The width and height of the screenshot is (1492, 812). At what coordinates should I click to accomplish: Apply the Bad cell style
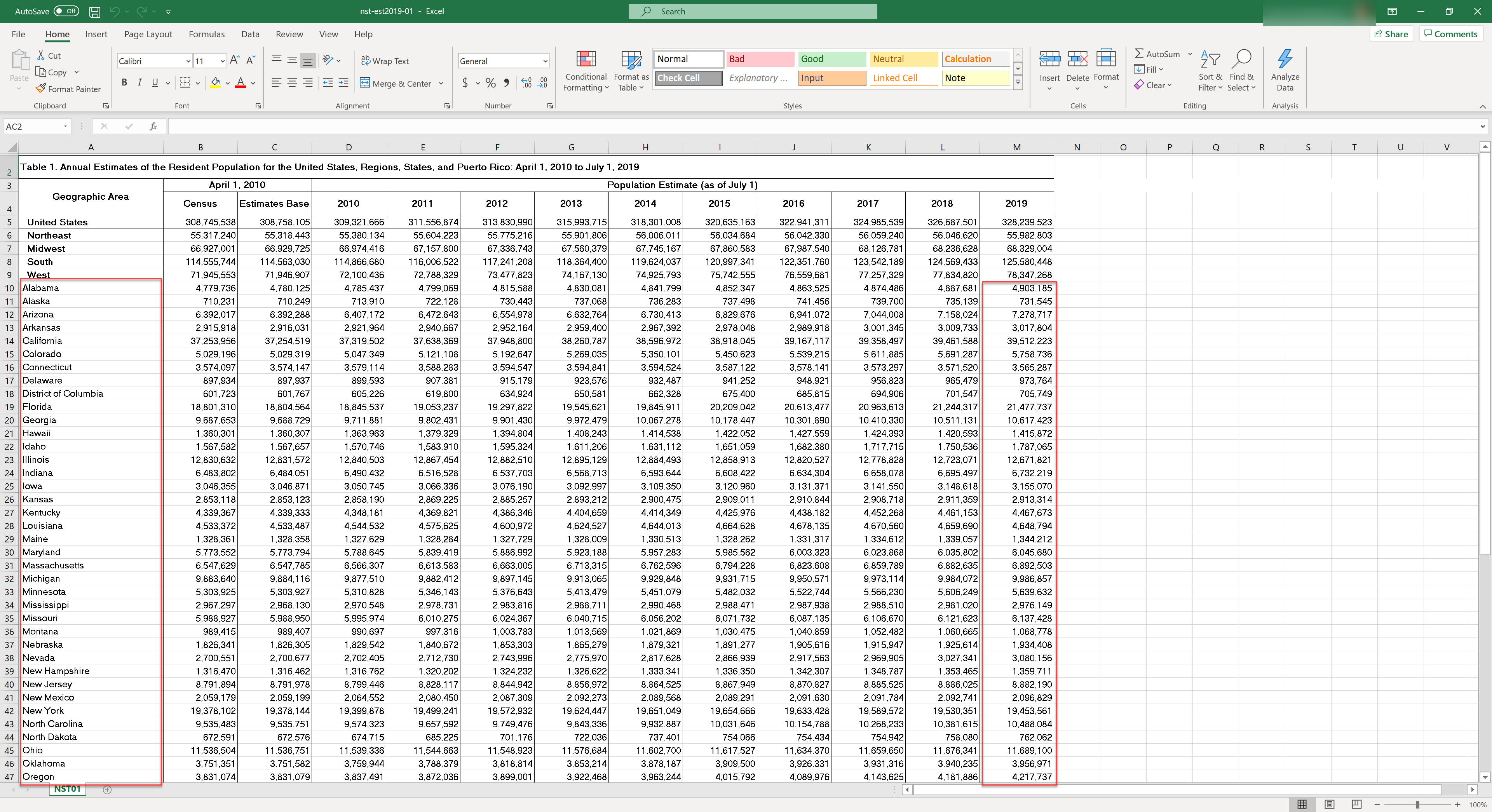[x=760, y=59]
